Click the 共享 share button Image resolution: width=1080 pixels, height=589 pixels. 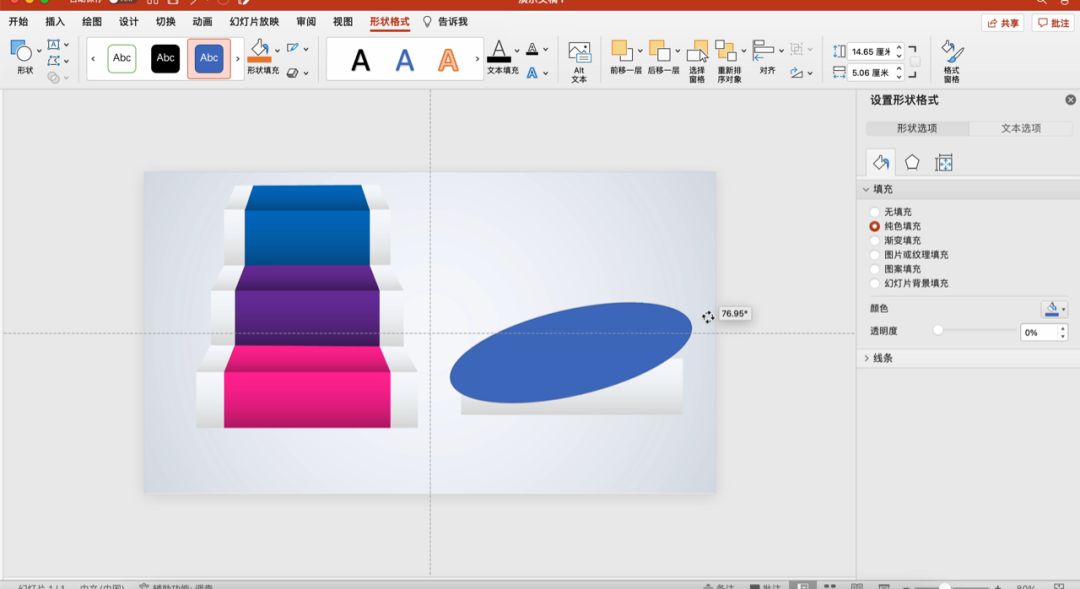coord(1003,23)
